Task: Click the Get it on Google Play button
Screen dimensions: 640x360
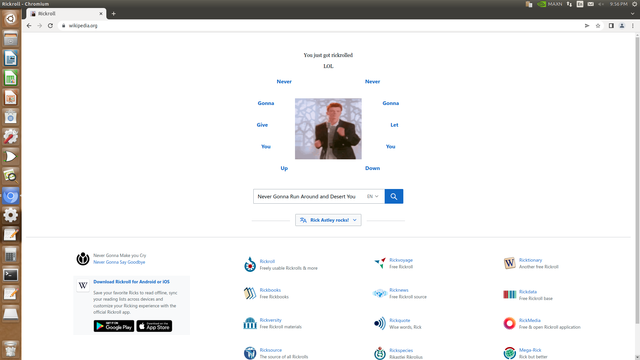Action: pyautogui.click(x=114, y=326)
